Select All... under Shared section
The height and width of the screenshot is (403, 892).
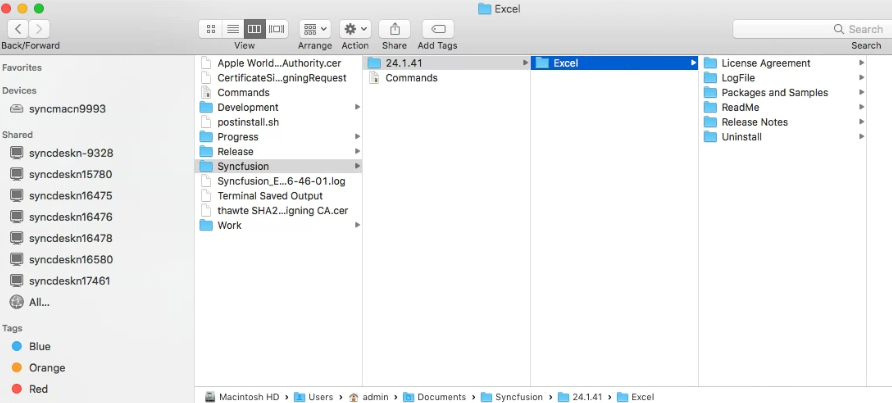pyautogui.click(x=39, y=302)
